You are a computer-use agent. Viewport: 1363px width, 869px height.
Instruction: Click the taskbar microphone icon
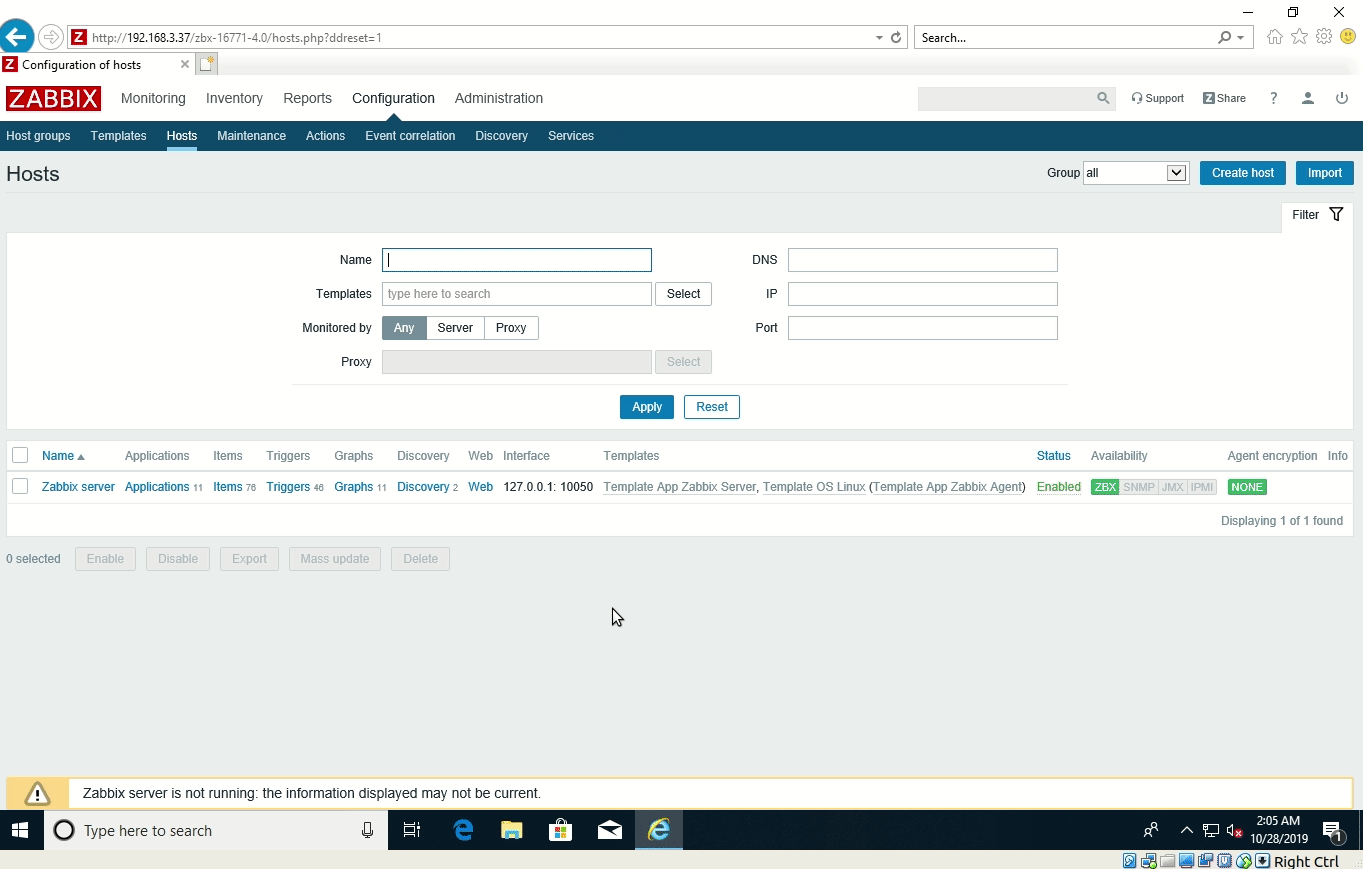[367, 830]
